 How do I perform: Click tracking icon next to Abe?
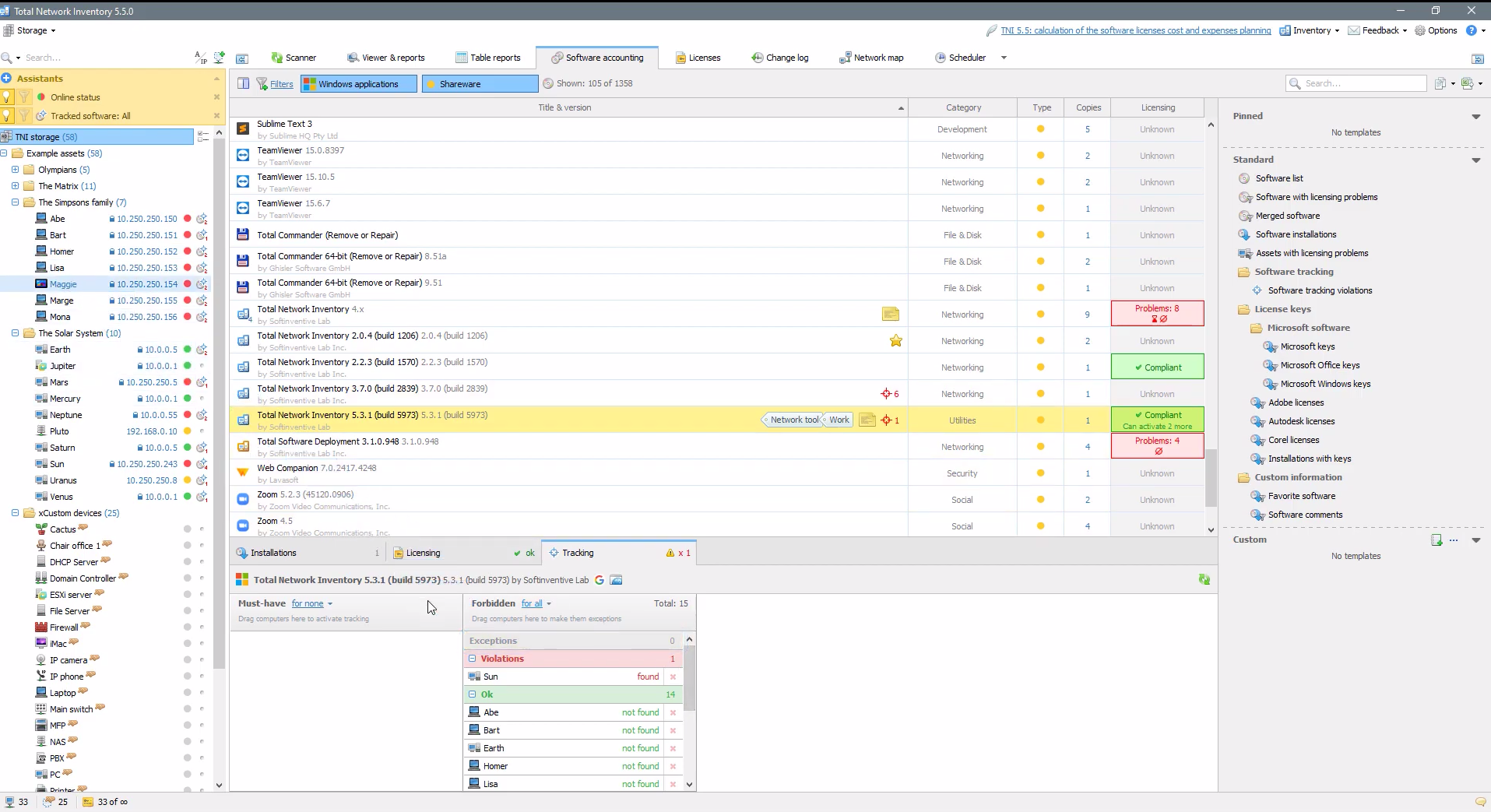[x=202, y=219]
